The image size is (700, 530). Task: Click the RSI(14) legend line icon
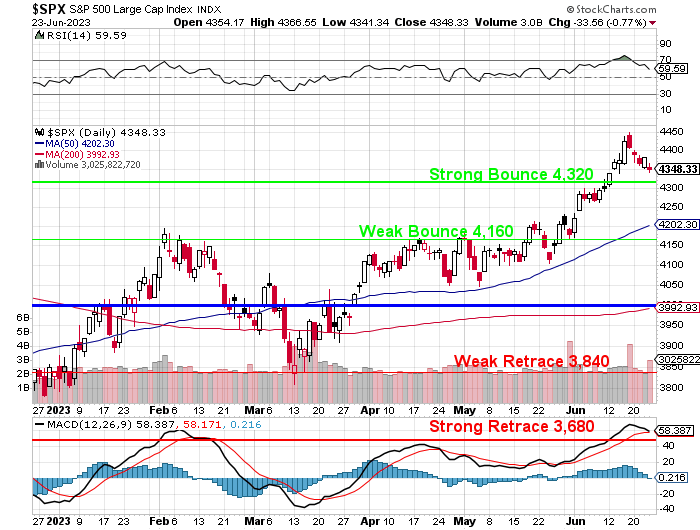pyautogui.click(x=39, y=36)
